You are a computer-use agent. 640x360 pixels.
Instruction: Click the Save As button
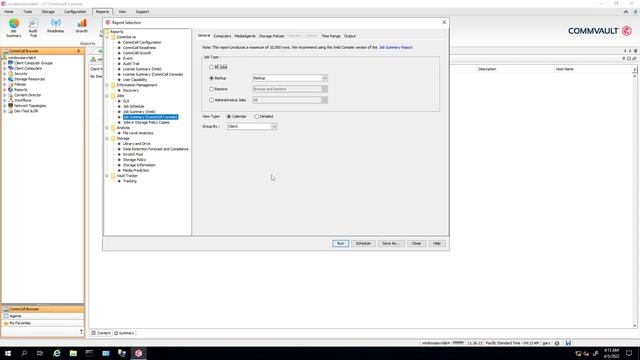pos(391,244)
